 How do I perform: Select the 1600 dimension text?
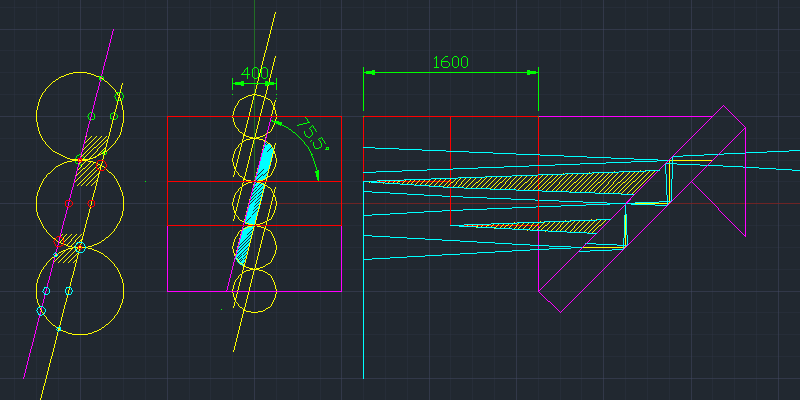pos(451,62)
